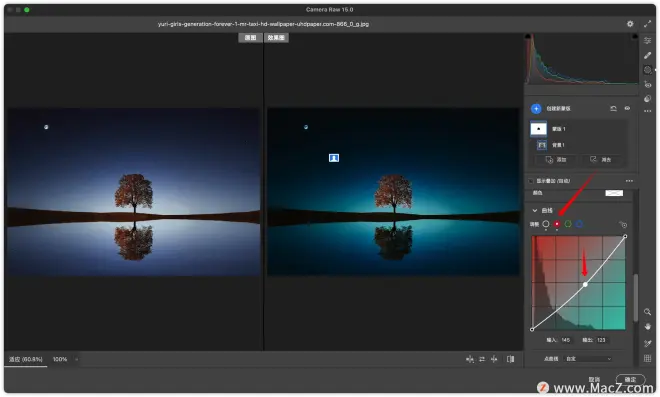
Task: Toggle mask visibility eye icon
Action: [x=627, y=109]
